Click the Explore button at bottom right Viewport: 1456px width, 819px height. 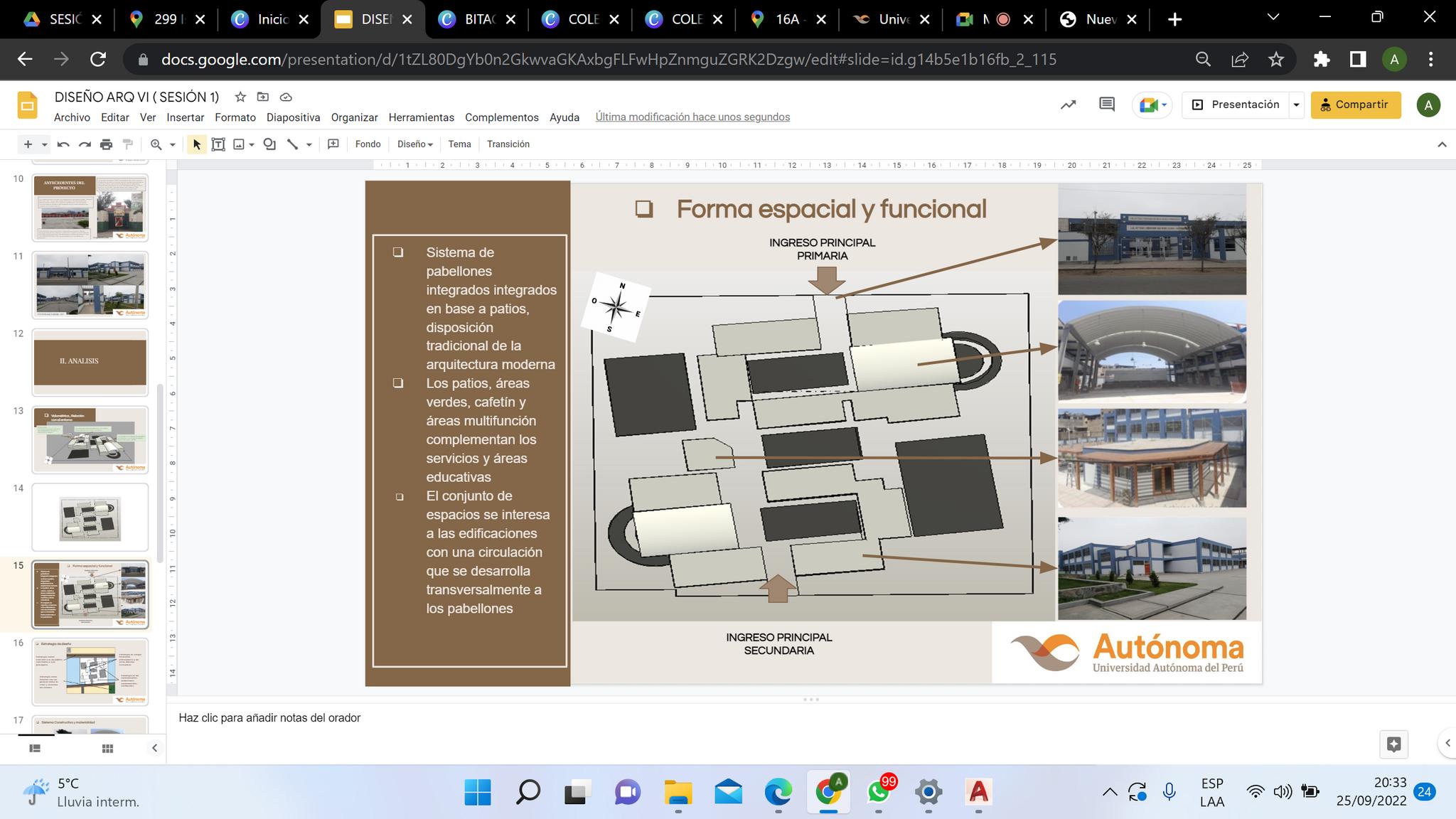point(1393,744)
